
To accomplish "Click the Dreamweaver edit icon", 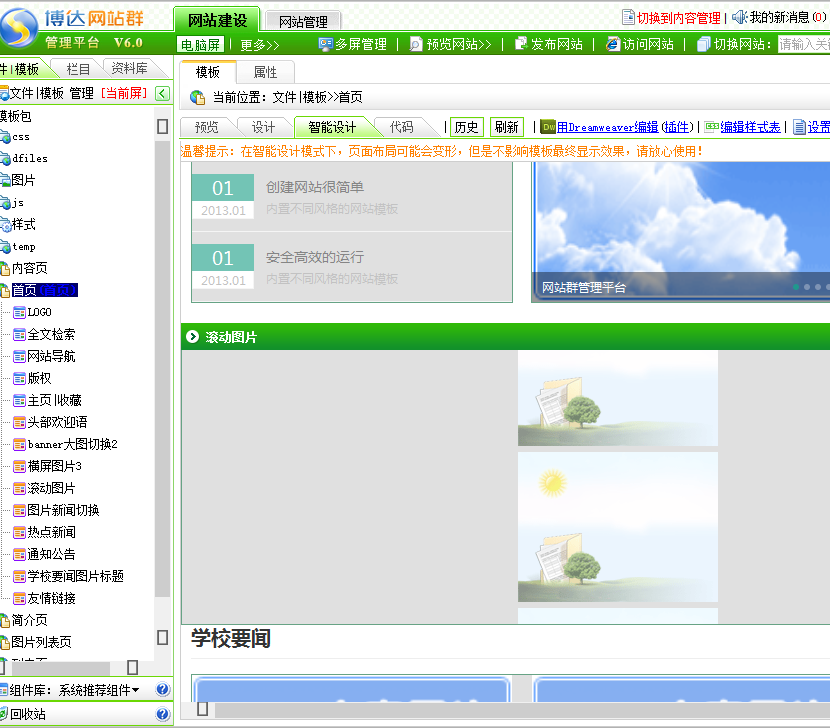I will (548, 127).
